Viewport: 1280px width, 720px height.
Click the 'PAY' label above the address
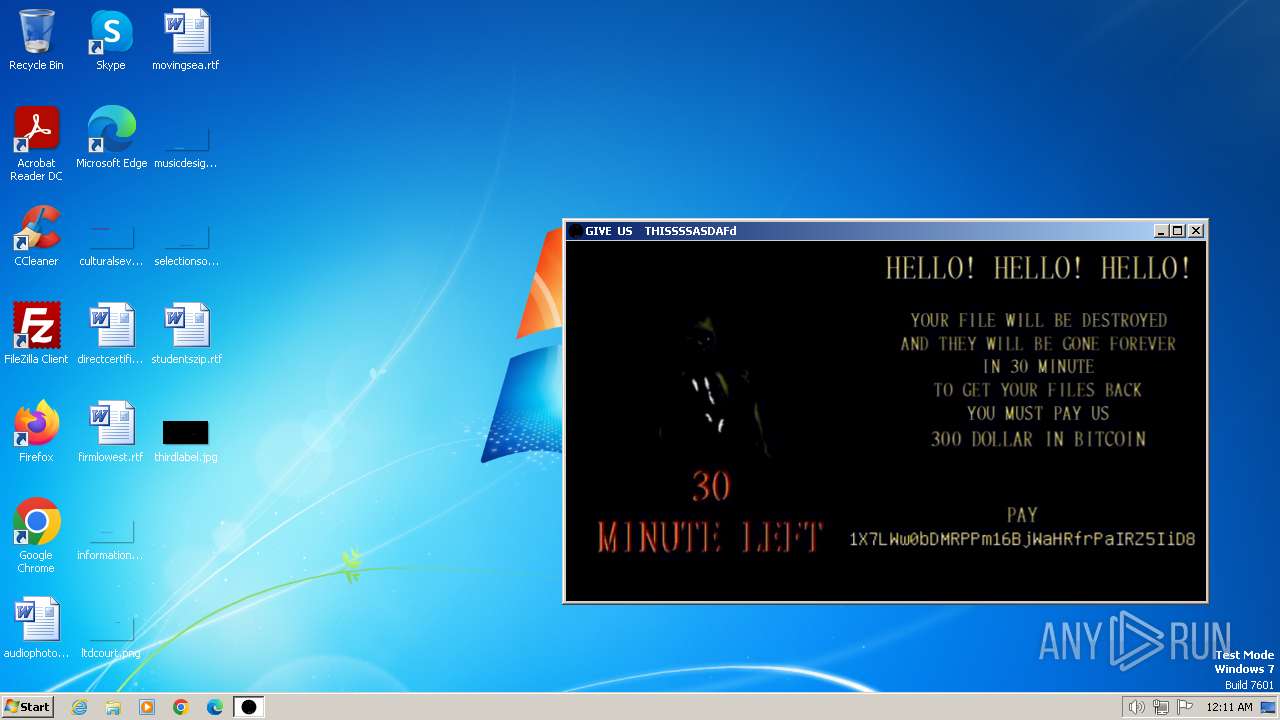[1022, 516]
